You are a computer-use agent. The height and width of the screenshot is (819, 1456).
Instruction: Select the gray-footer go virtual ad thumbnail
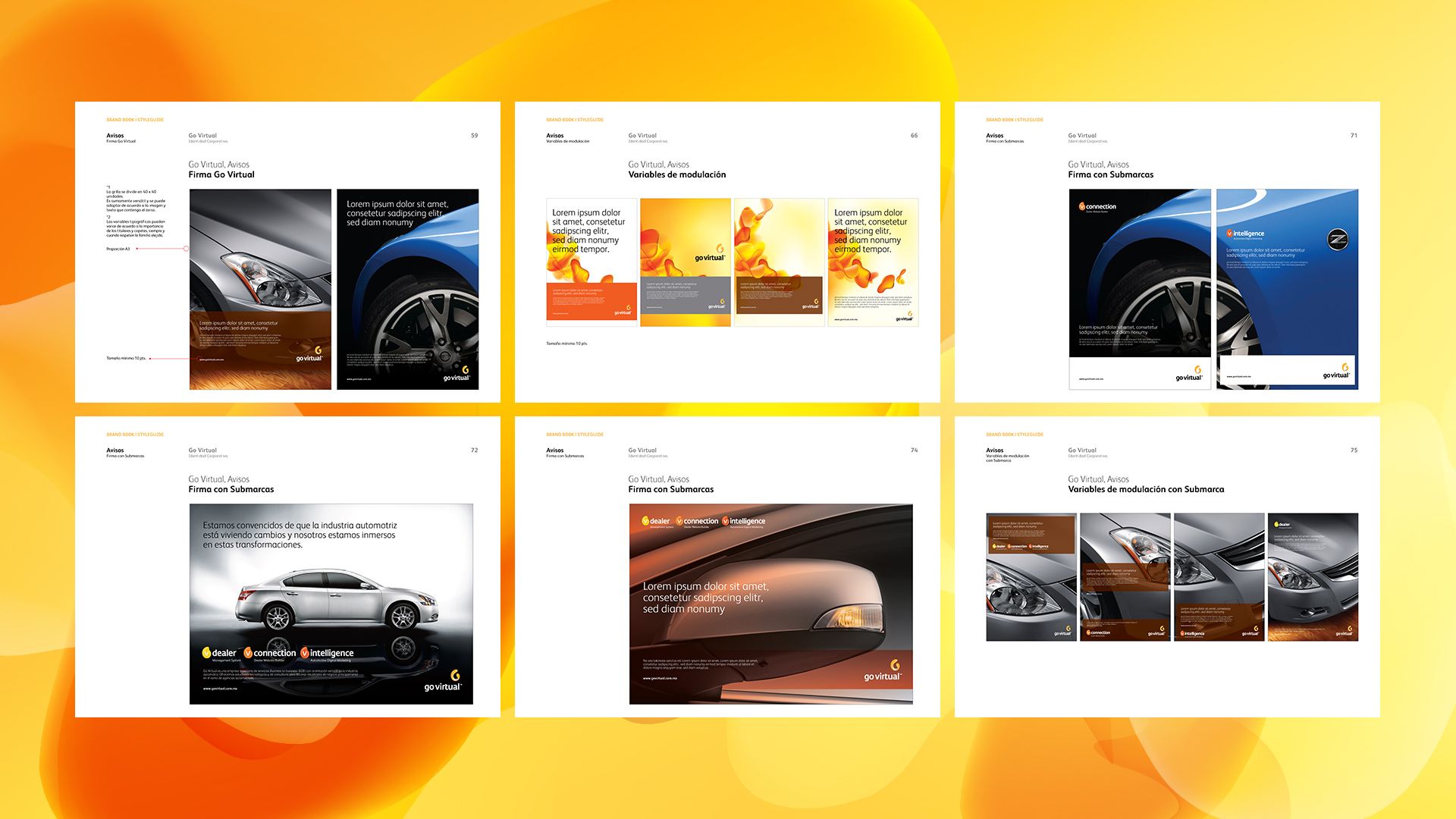[686, 262]
